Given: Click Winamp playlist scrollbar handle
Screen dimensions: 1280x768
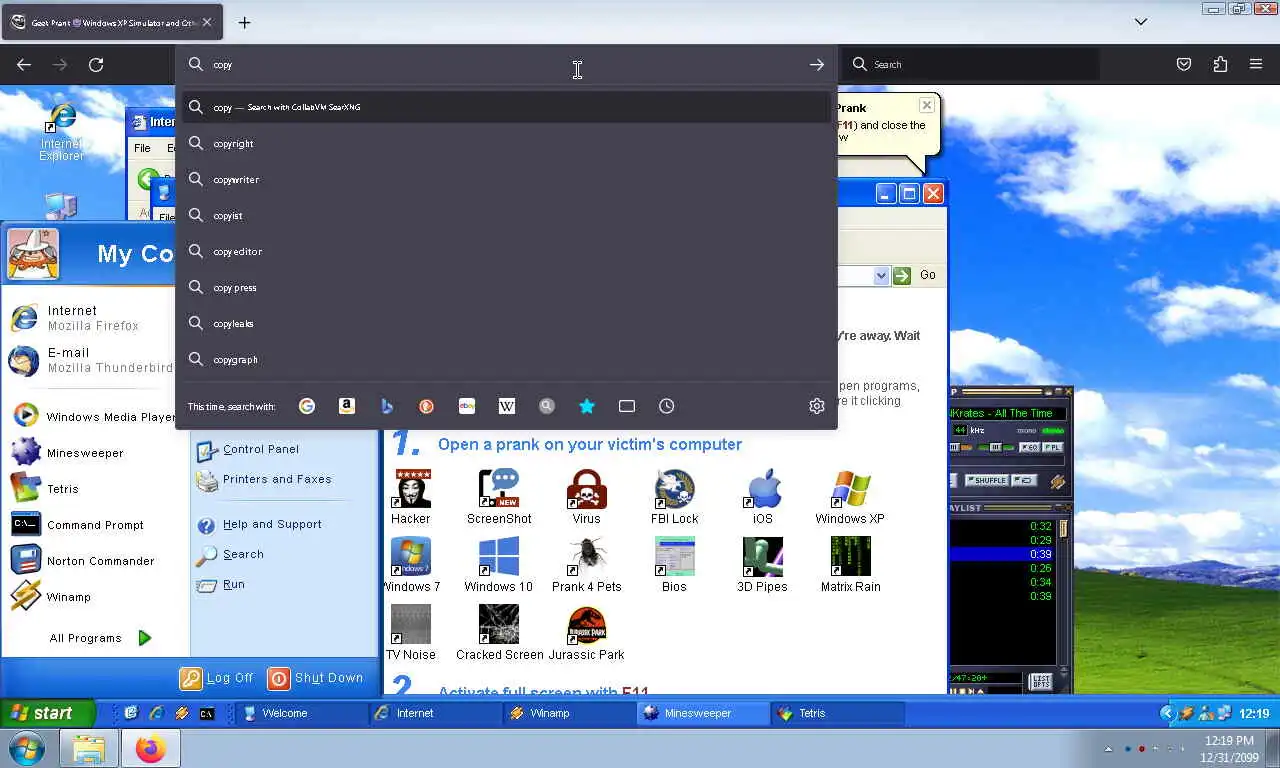Looking at the screenshot, I should coord(1064,527).
